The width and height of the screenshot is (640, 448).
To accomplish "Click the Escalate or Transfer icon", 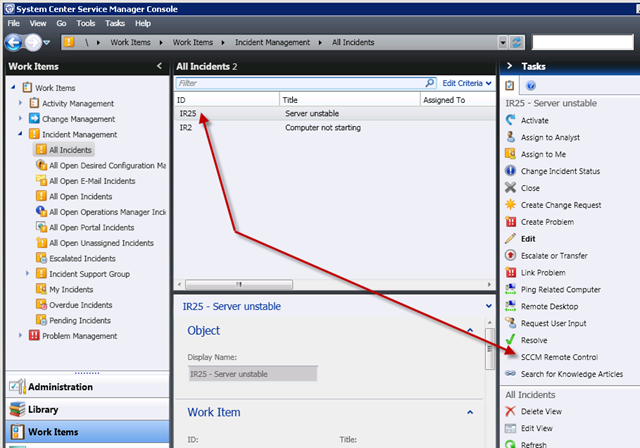I will 510,256.
